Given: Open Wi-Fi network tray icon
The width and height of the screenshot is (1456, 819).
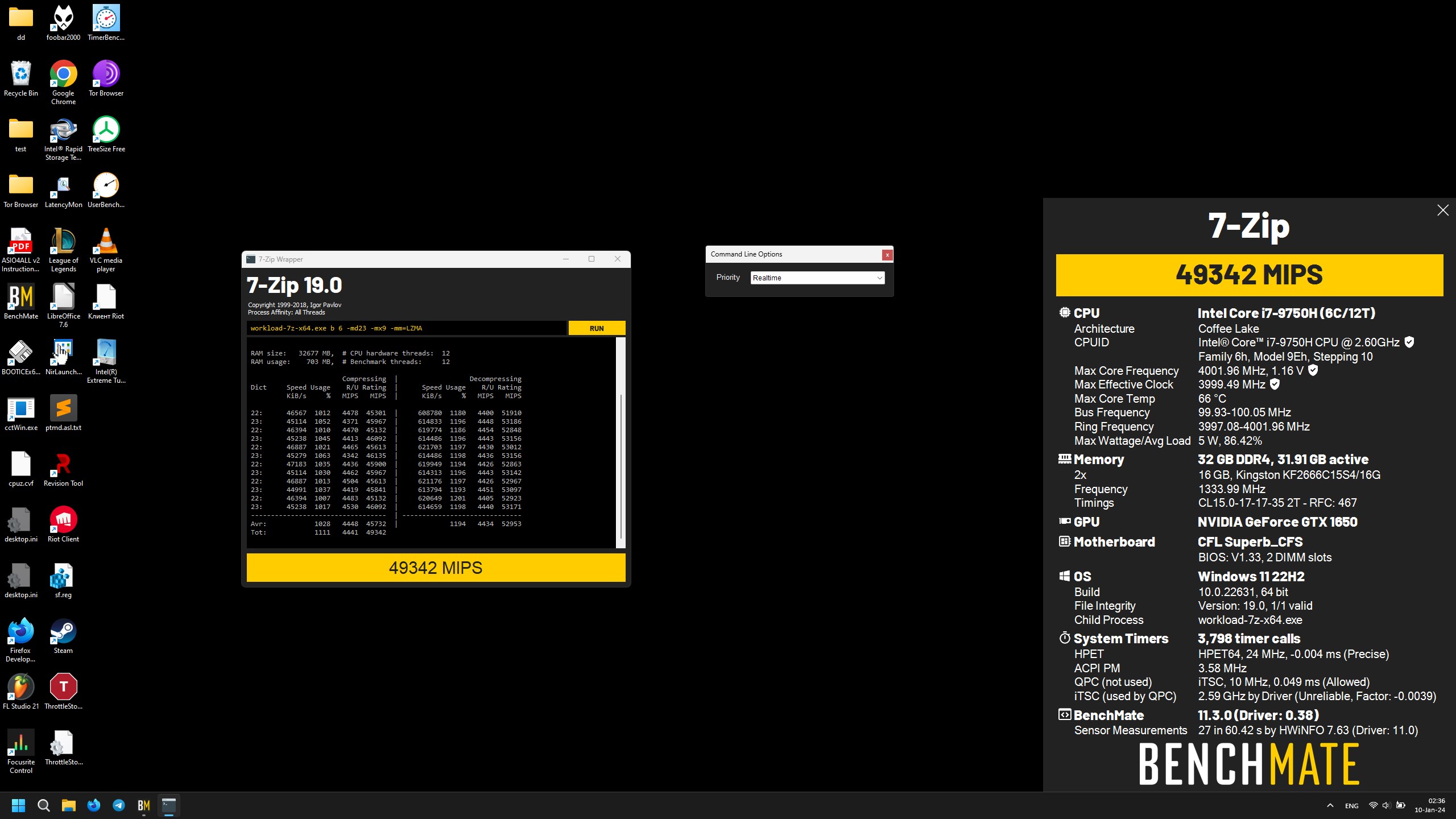Looking at the screenshot, I should tap(1374, 805).
